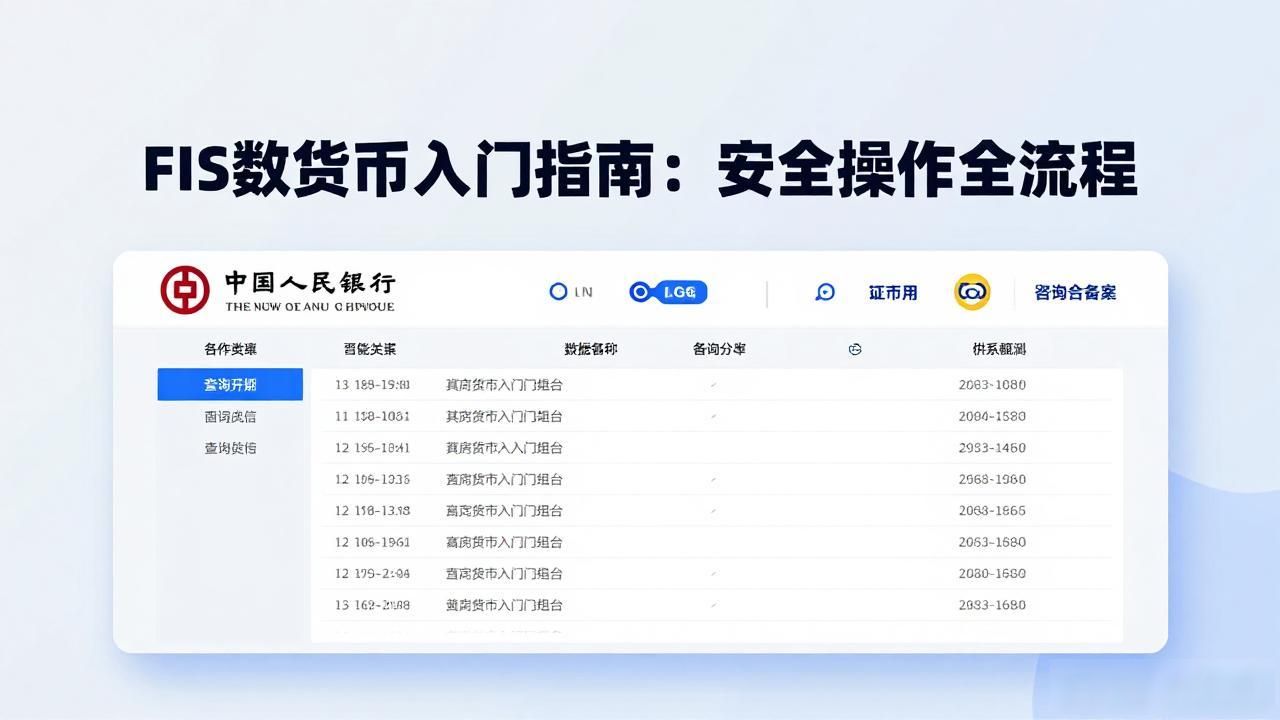The height and width of the screenshot is (720, 1280).
Task: Click the 各作类章 column header
Action: [230, 349]
